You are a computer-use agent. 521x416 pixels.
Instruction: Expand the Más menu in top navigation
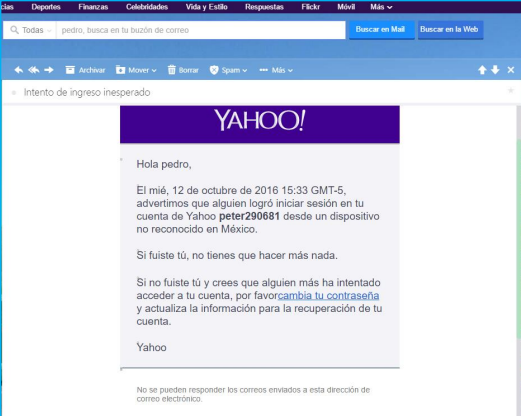click(x=381, y=7)
